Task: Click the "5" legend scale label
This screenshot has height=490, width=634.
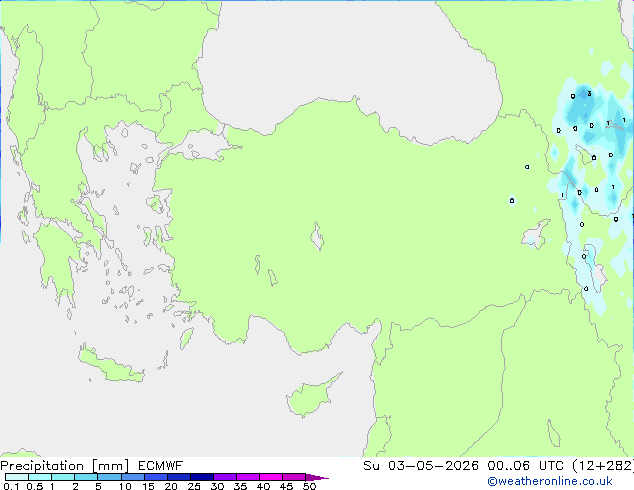Action: 98,486
